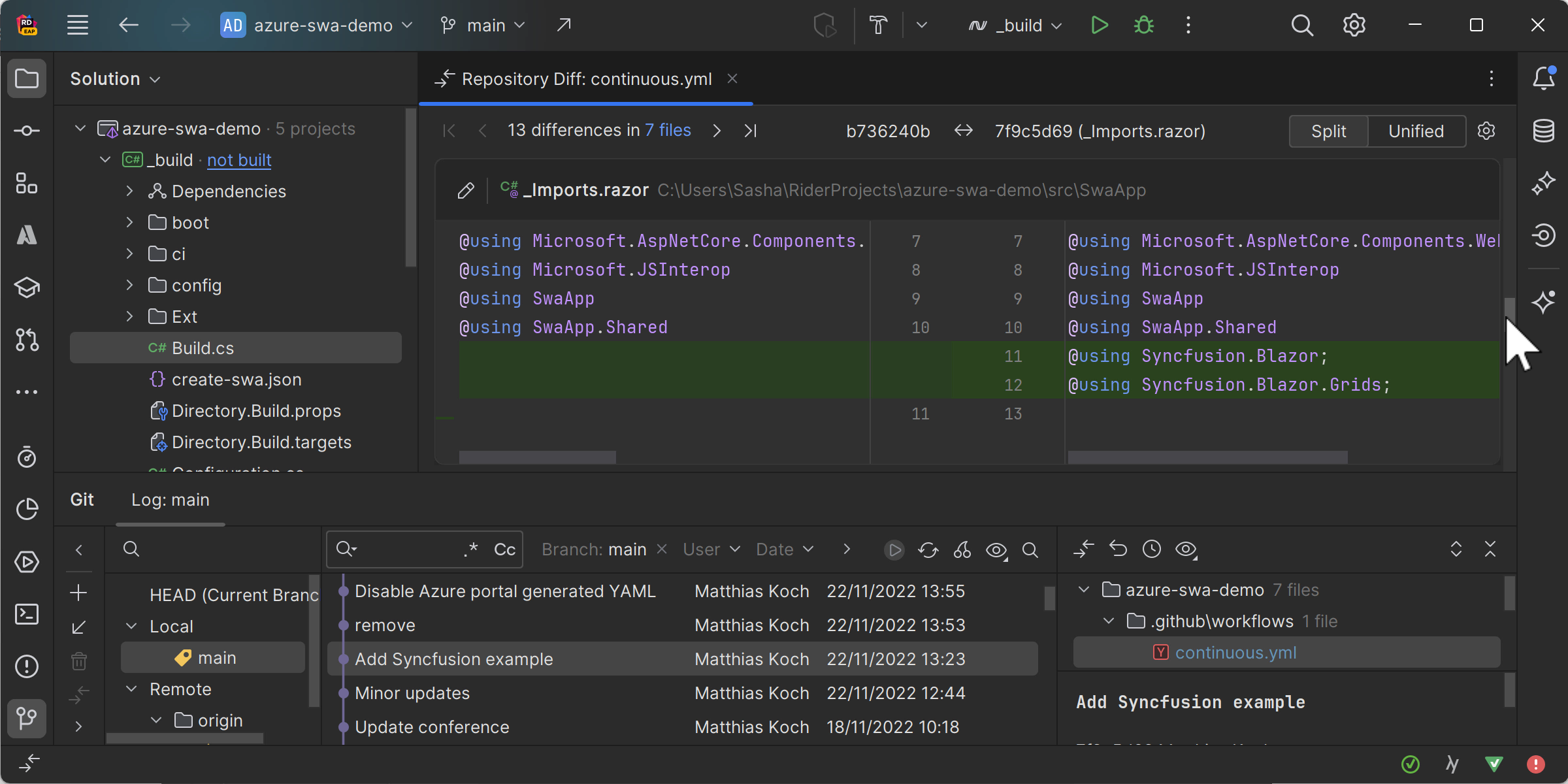Select the Log: main tab
1568x784 pixels.
click(x=171, y=500)
